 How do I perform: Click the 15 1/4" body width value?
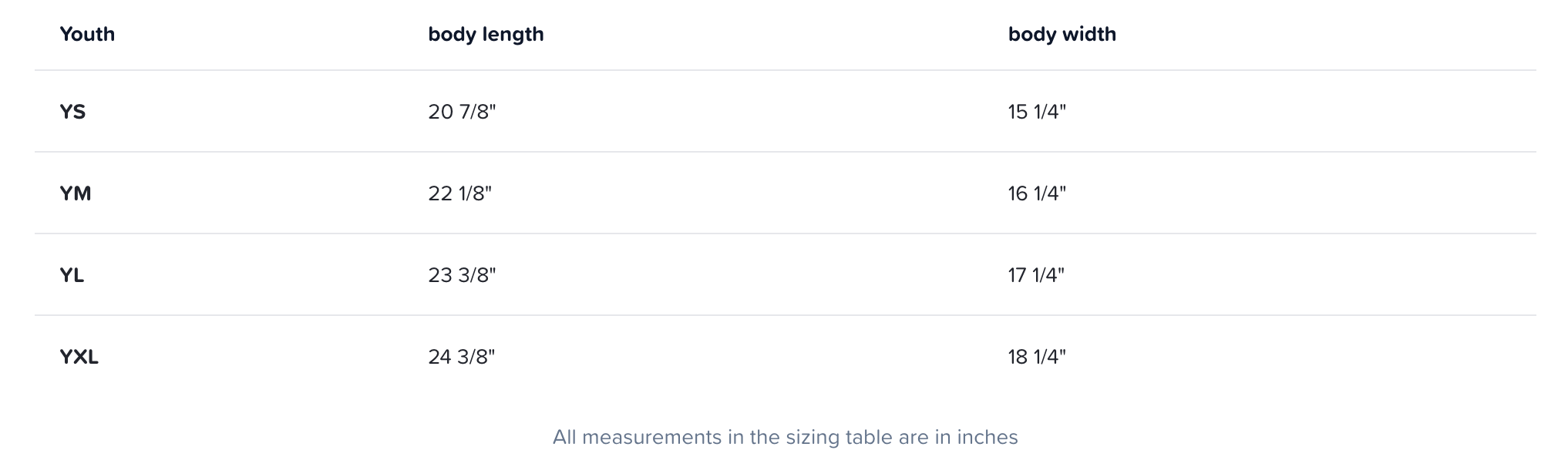(1036, 113)
